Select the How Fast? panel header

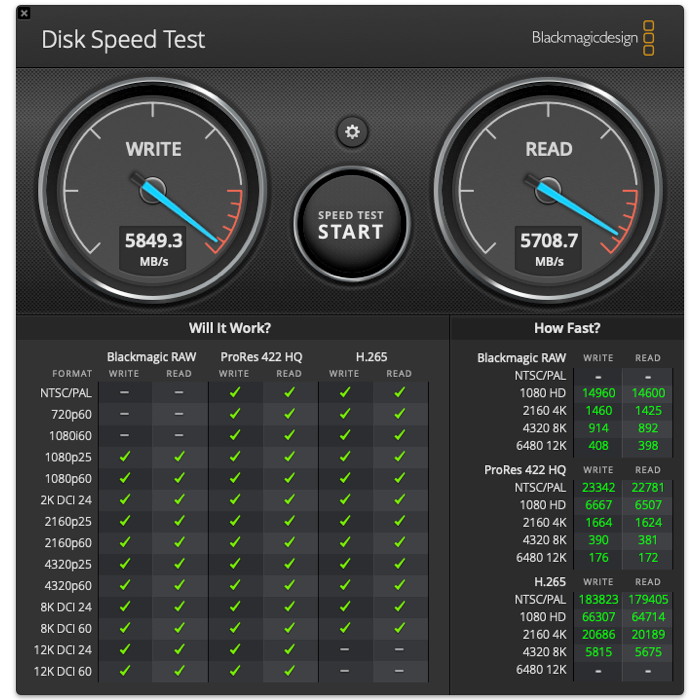click(x=567, y=328)
